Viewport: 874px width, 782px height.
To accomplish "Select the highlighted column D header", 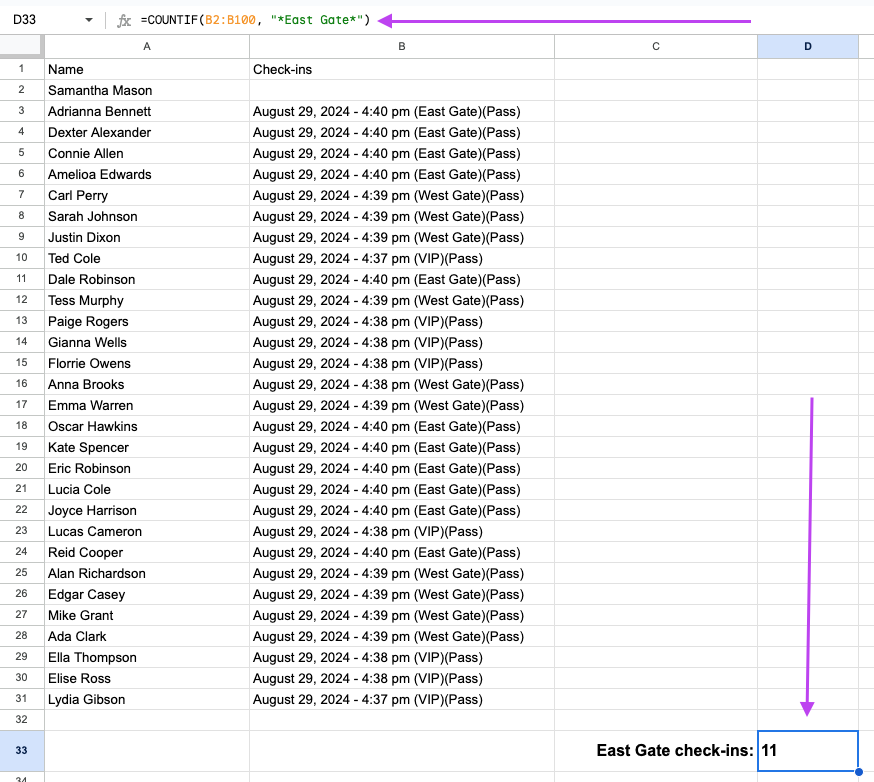I will pos(807,46).
